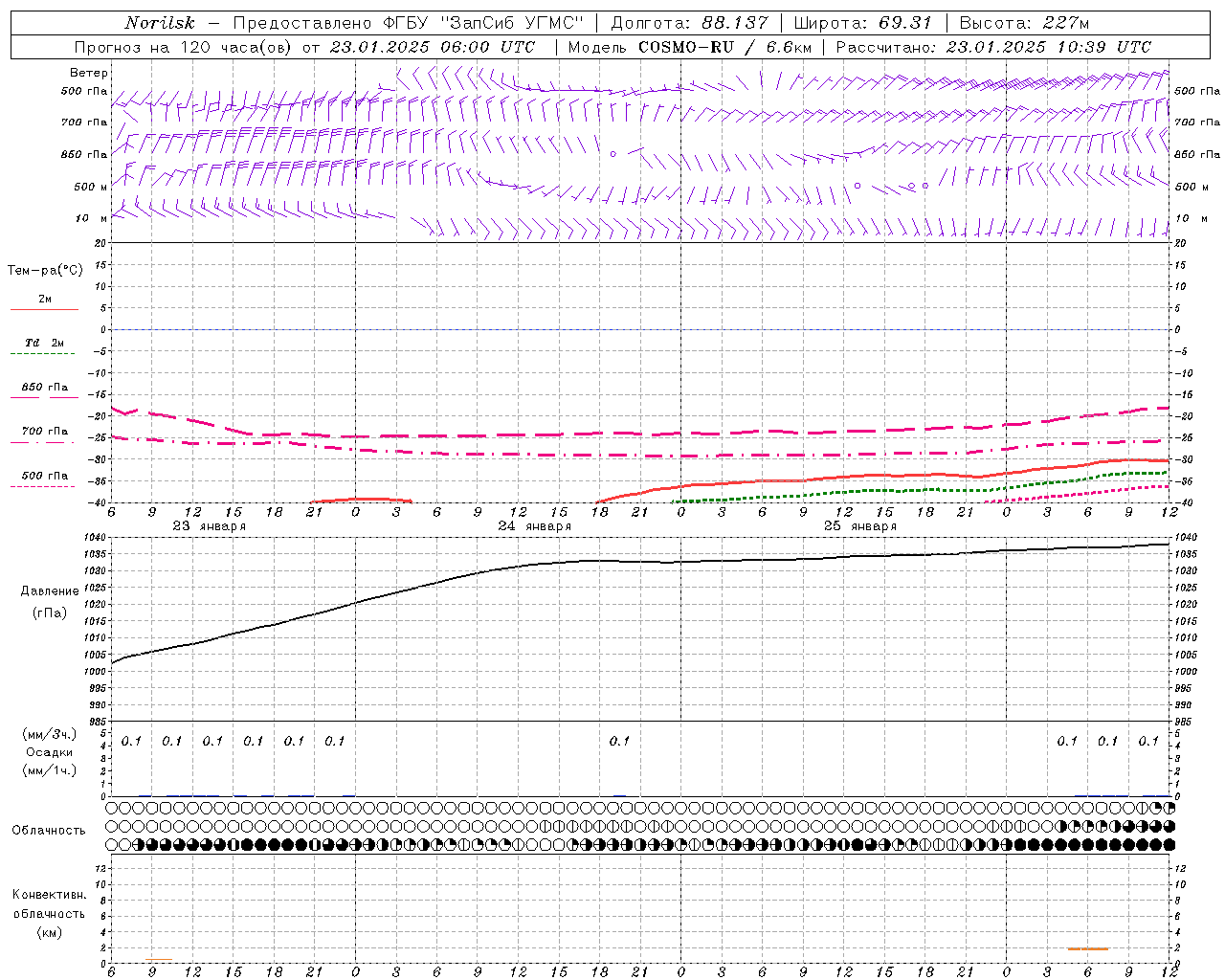The height and width of the screenshot is (980, 1225).
Task: Click right-side 850 гПа wind level label
Action: pyautogui.click(x=1197, y=155)
